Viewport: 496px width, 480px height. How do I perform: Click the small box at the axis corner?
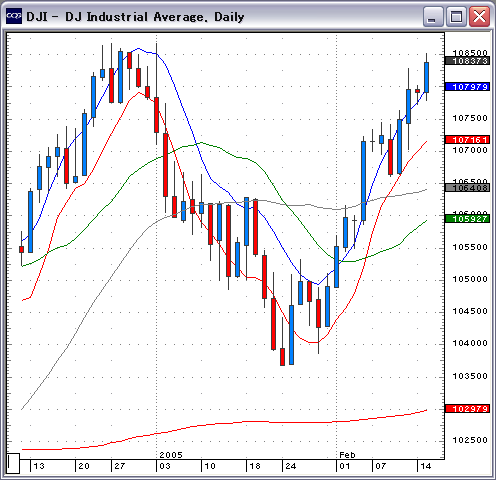[14, 463]
